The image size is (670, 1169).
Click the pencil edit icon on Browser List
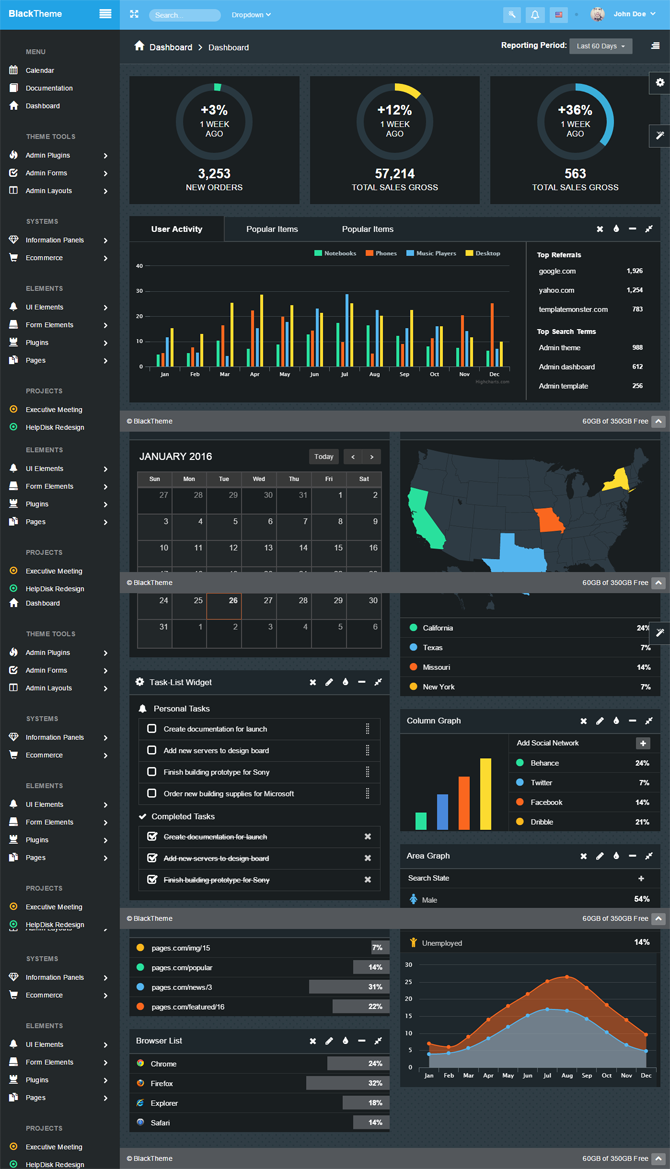(329, 1041)
